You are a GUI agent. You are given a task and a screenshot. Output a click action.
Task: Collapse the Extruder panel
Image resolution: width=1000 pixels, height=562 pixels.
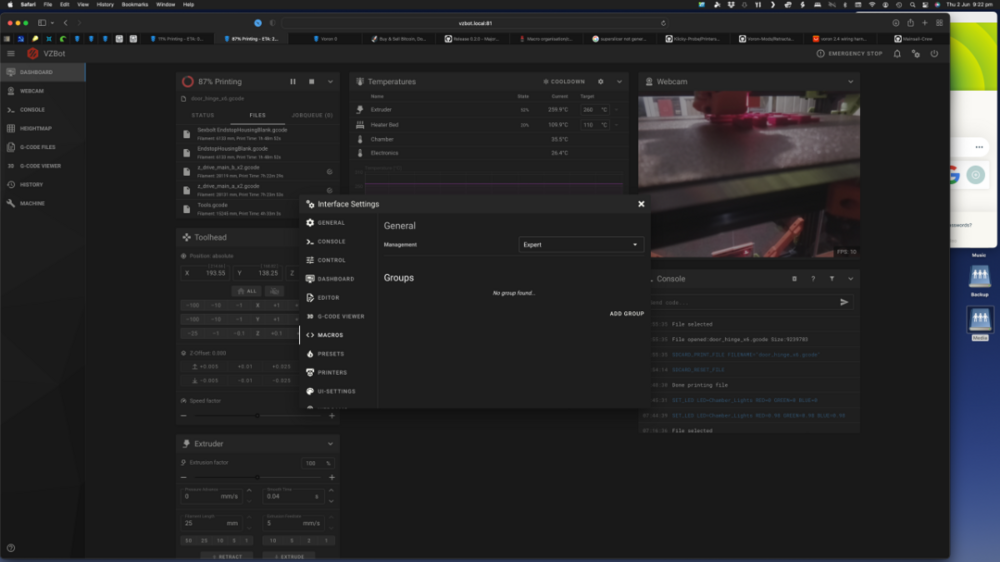[330, 444]
